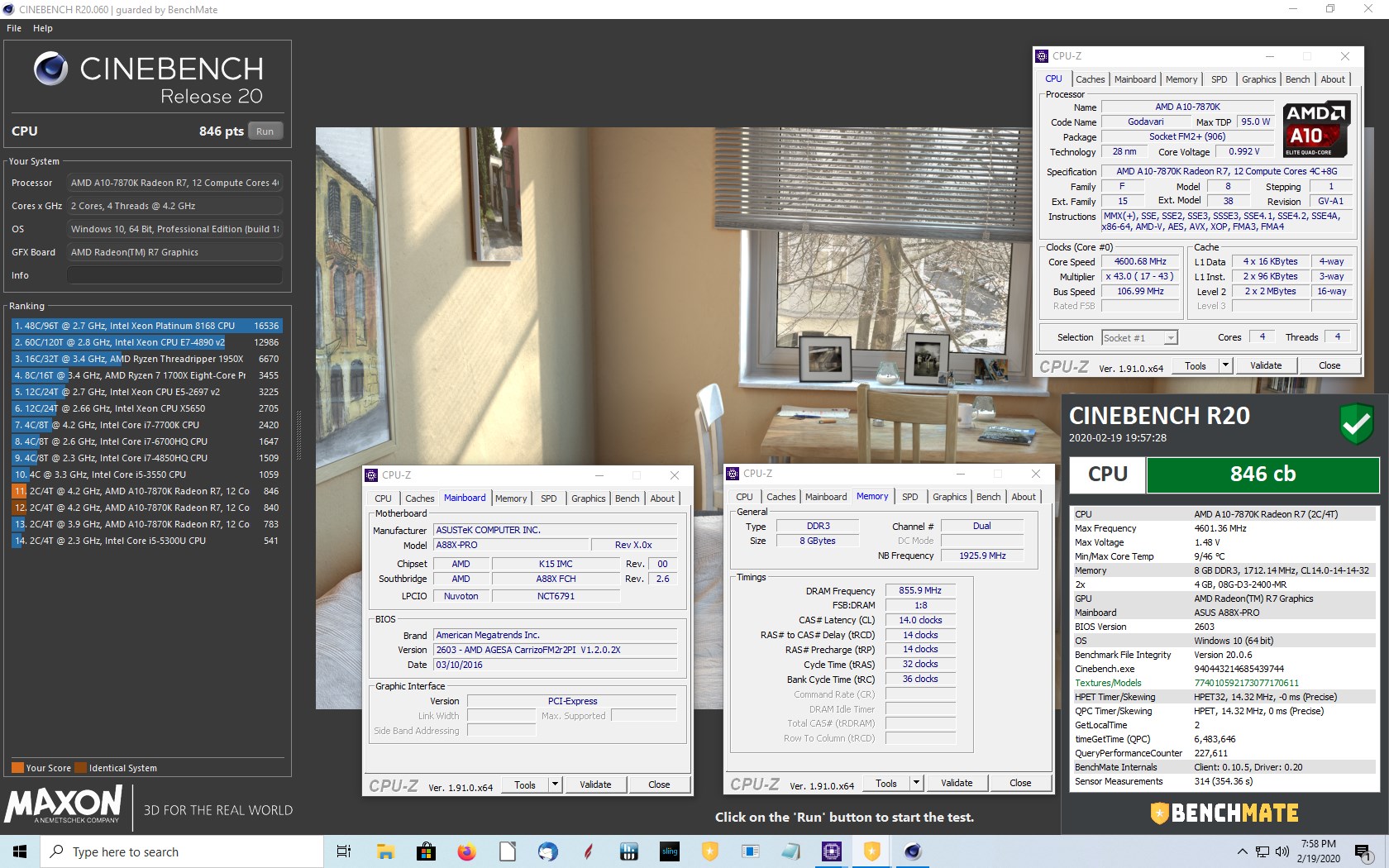Open the volume tray icon
Screen dimensions: 1389x868
coord(1282,851)
